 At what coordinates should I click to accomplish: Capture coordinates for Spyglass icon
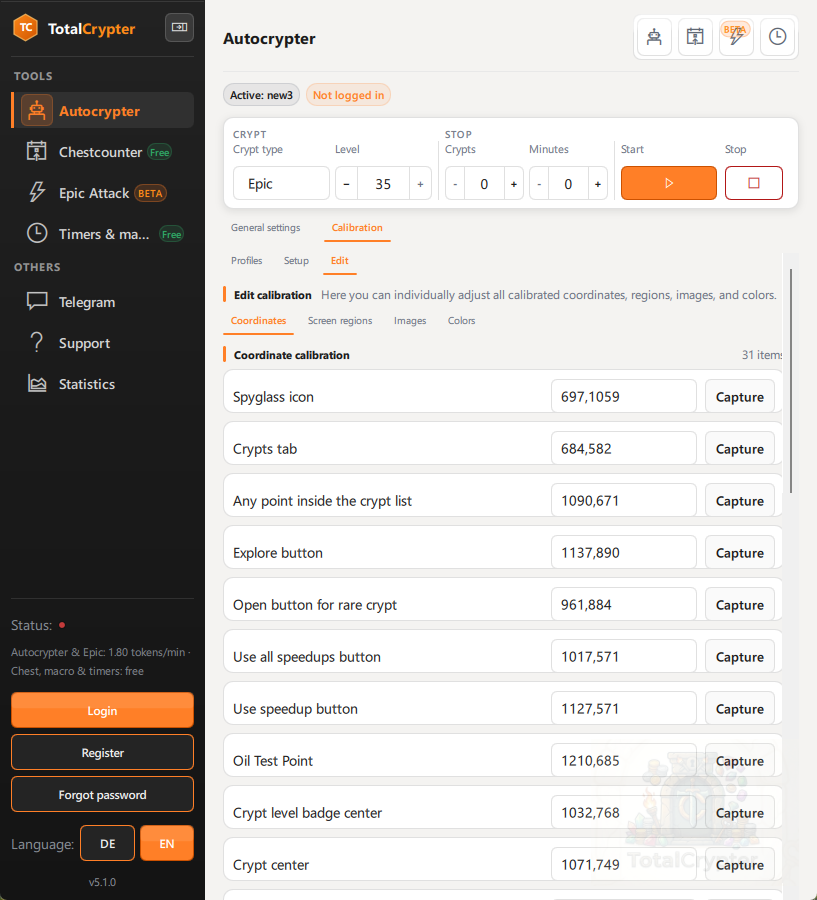[739, 397]
